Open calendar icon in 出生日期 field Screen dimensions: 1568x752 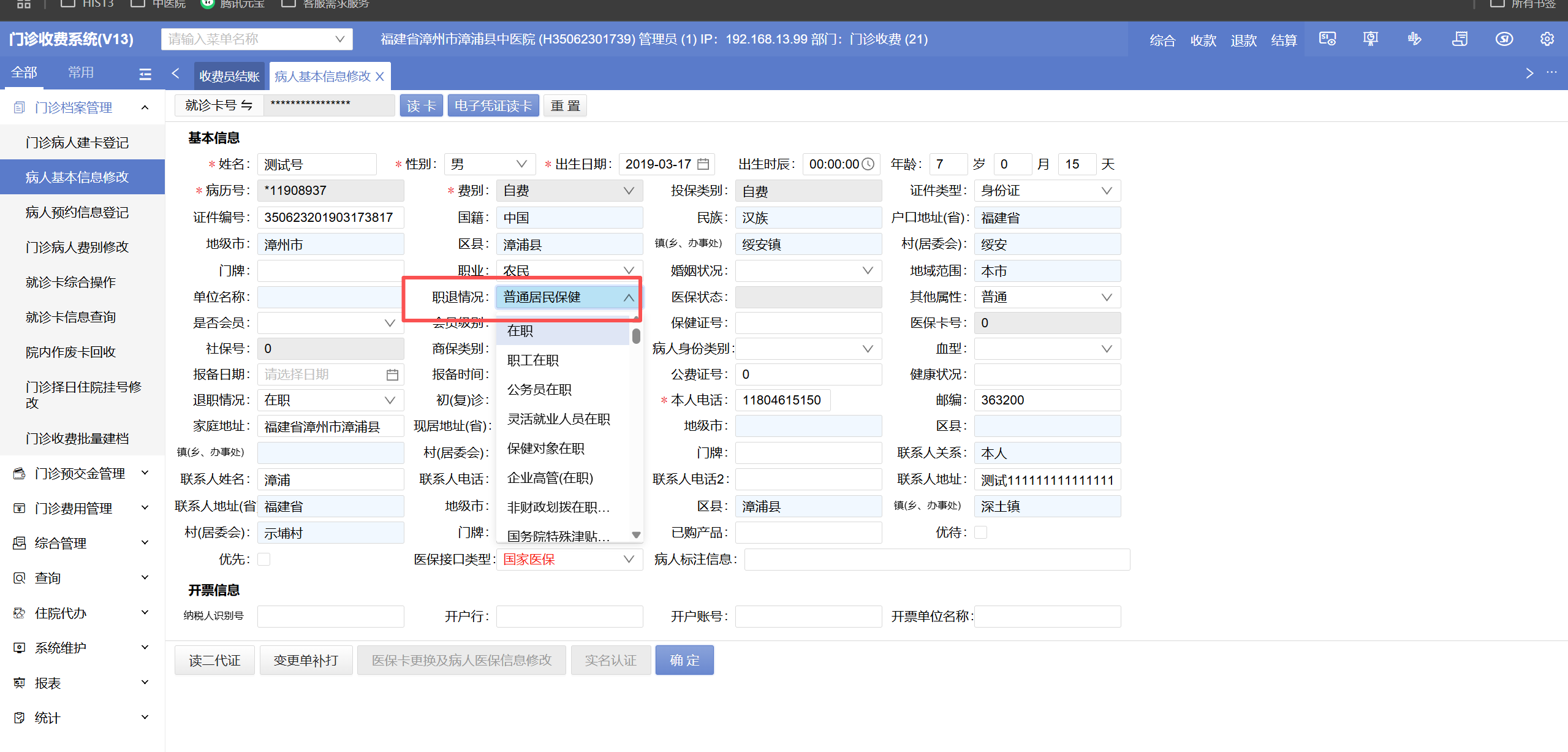tap(703, 164)
